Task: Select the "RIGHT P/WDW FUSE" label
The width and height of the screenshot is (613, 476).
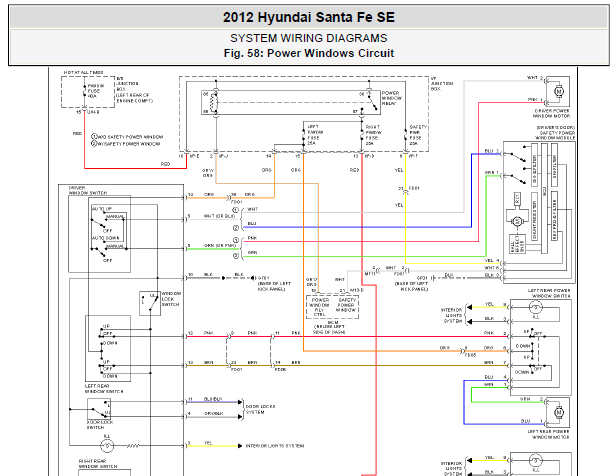Action: click(373, 135)
